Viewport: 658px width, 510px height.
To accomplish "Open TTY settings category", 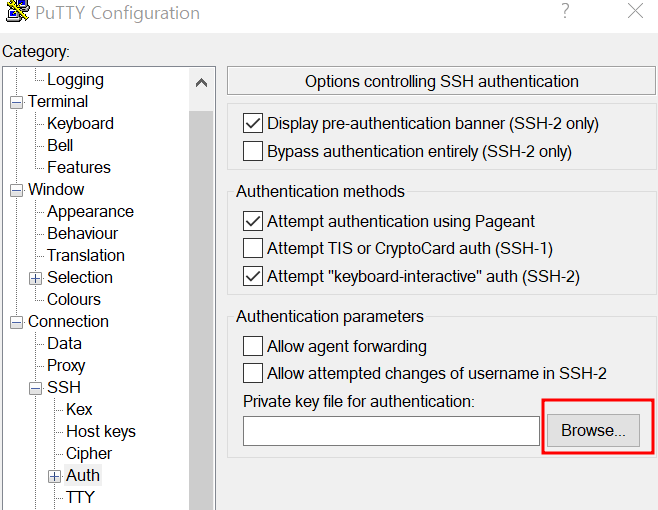I will 80,497.
